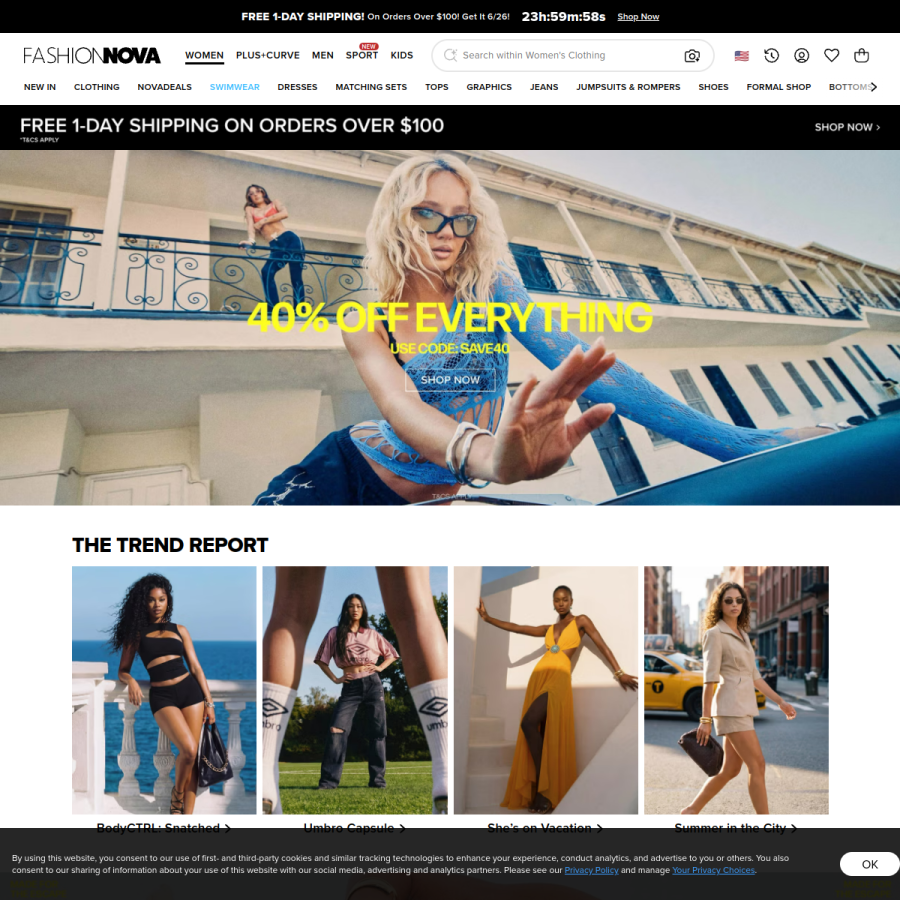
Task: Click Summer in the City link text
Action: click(735, 828)
